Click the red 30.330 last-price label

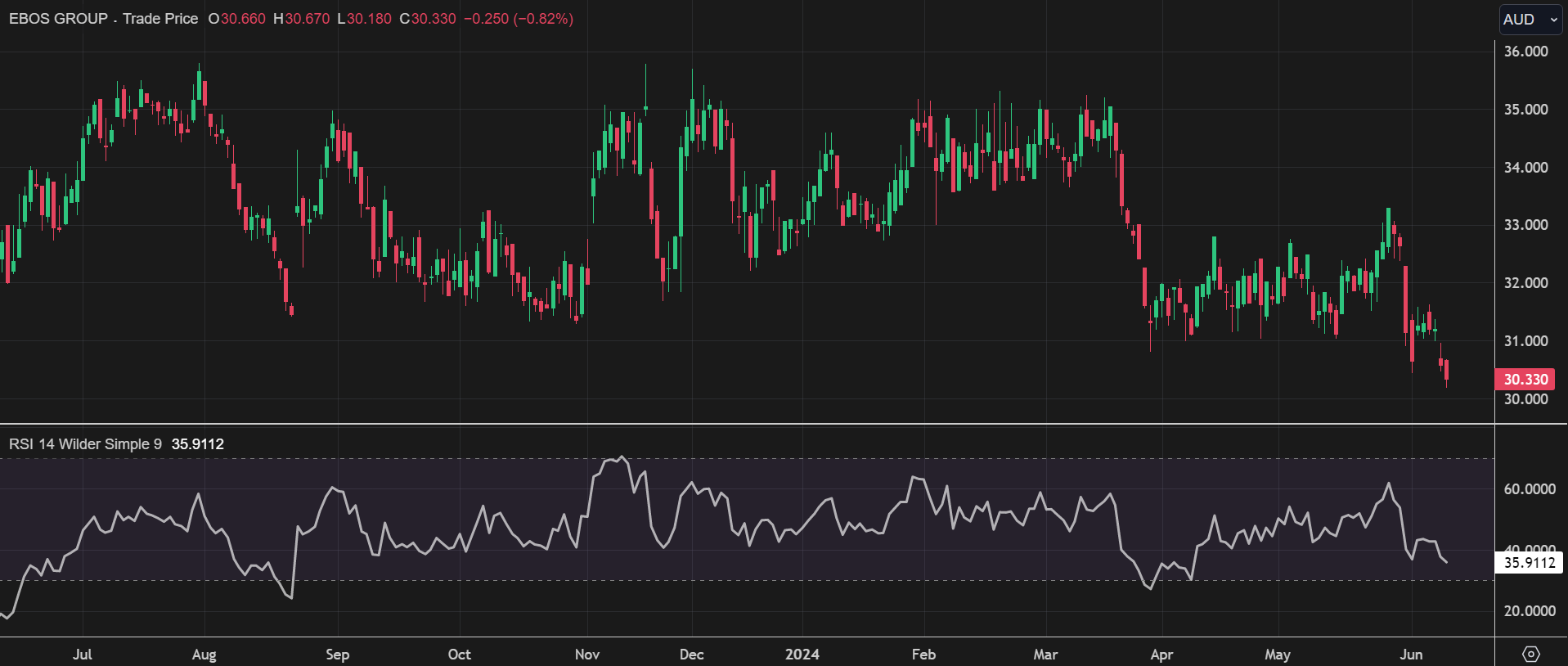coord(1525,380)
